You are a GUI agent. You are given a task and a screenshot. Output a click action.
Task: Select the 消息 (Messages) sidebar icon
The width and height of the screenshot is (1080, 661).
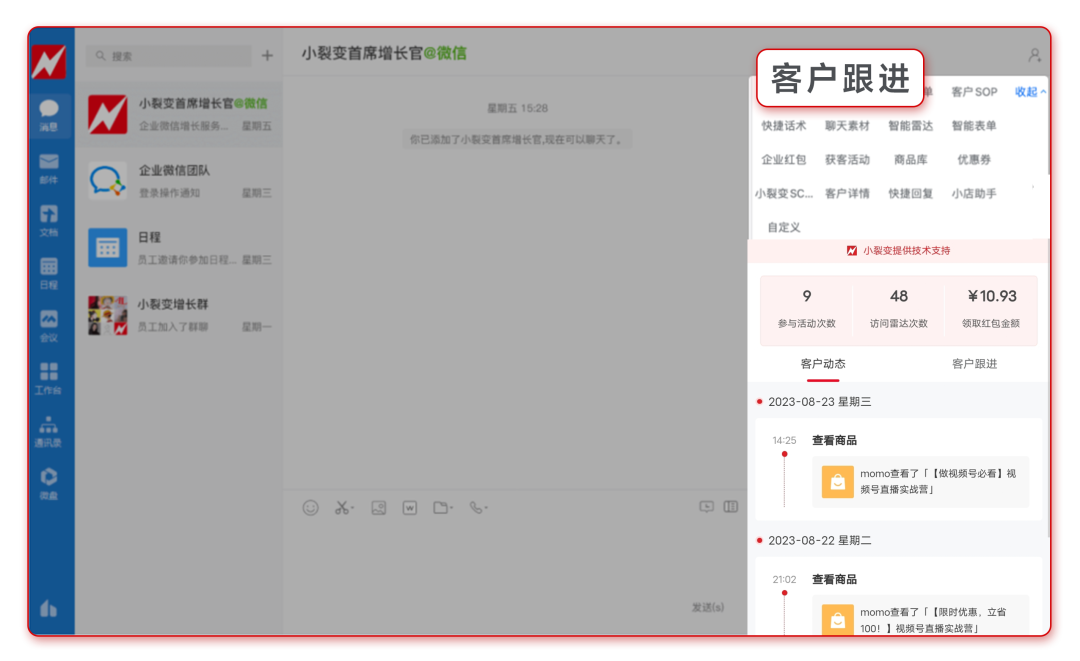[x=51, y=112]
